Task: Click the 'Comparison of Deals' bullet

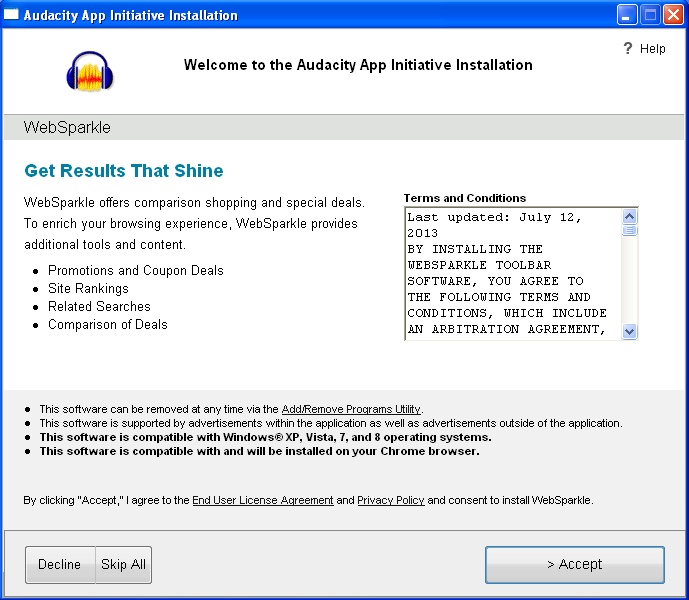Action: [108, 324]
